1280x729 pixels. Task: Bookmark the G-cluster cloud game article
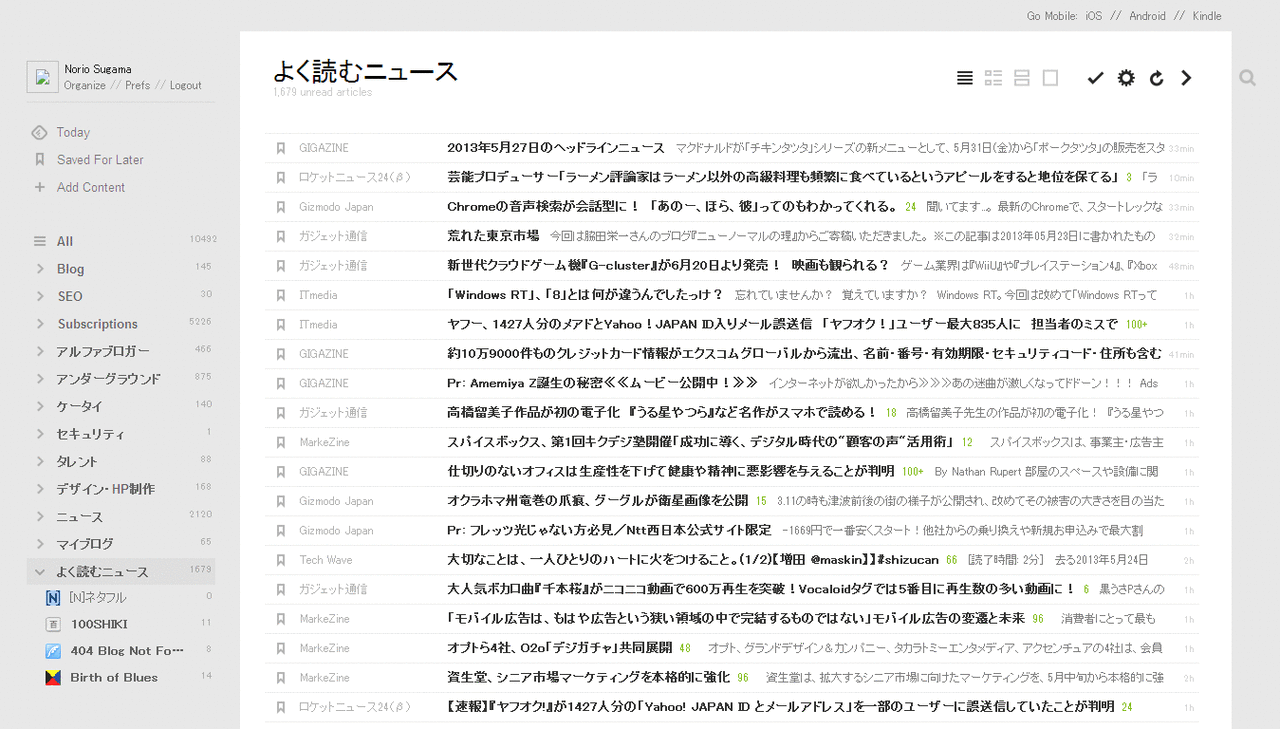coord(281,266)
